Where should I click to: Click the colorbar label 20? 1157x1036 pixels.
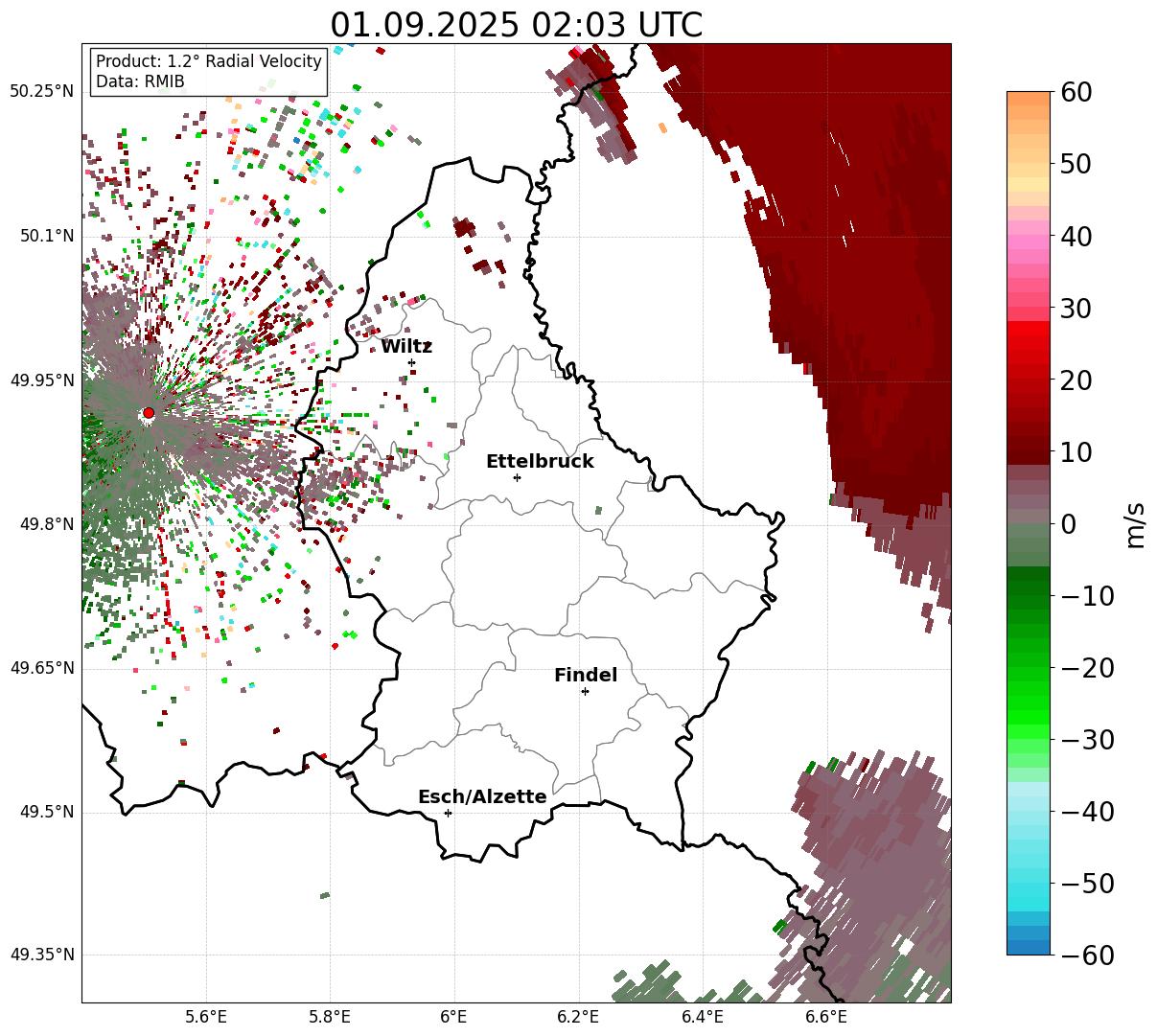pyautogui.click(x=1076, y=380)
